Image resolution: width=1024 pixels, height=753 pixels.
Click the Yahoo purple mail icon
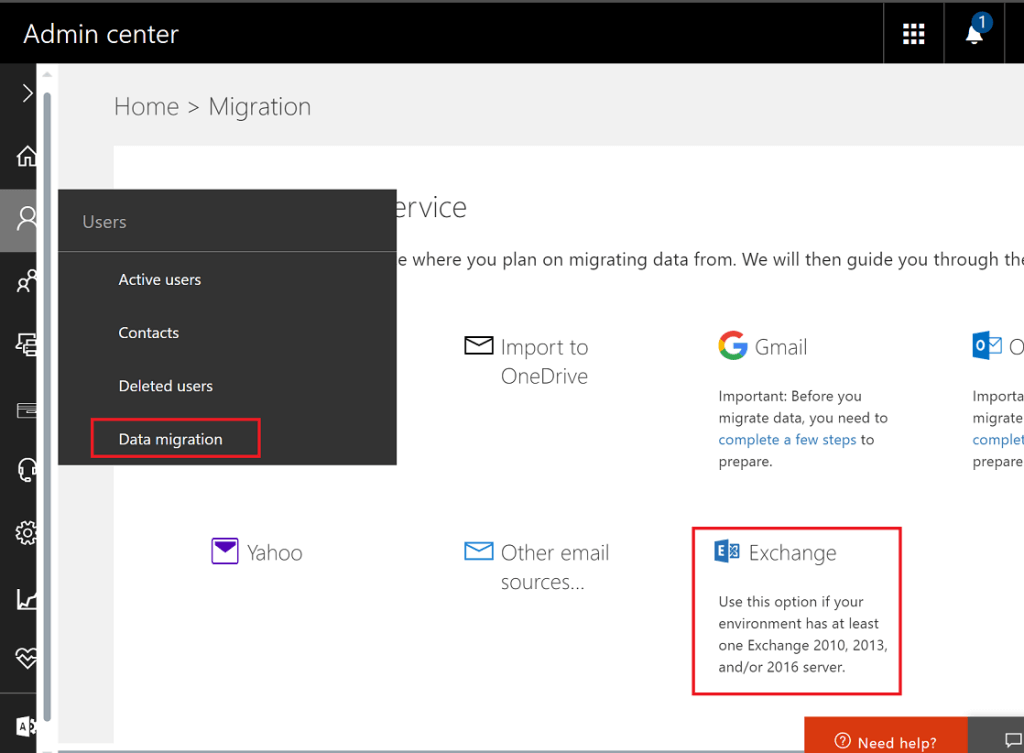pos(225,551)
